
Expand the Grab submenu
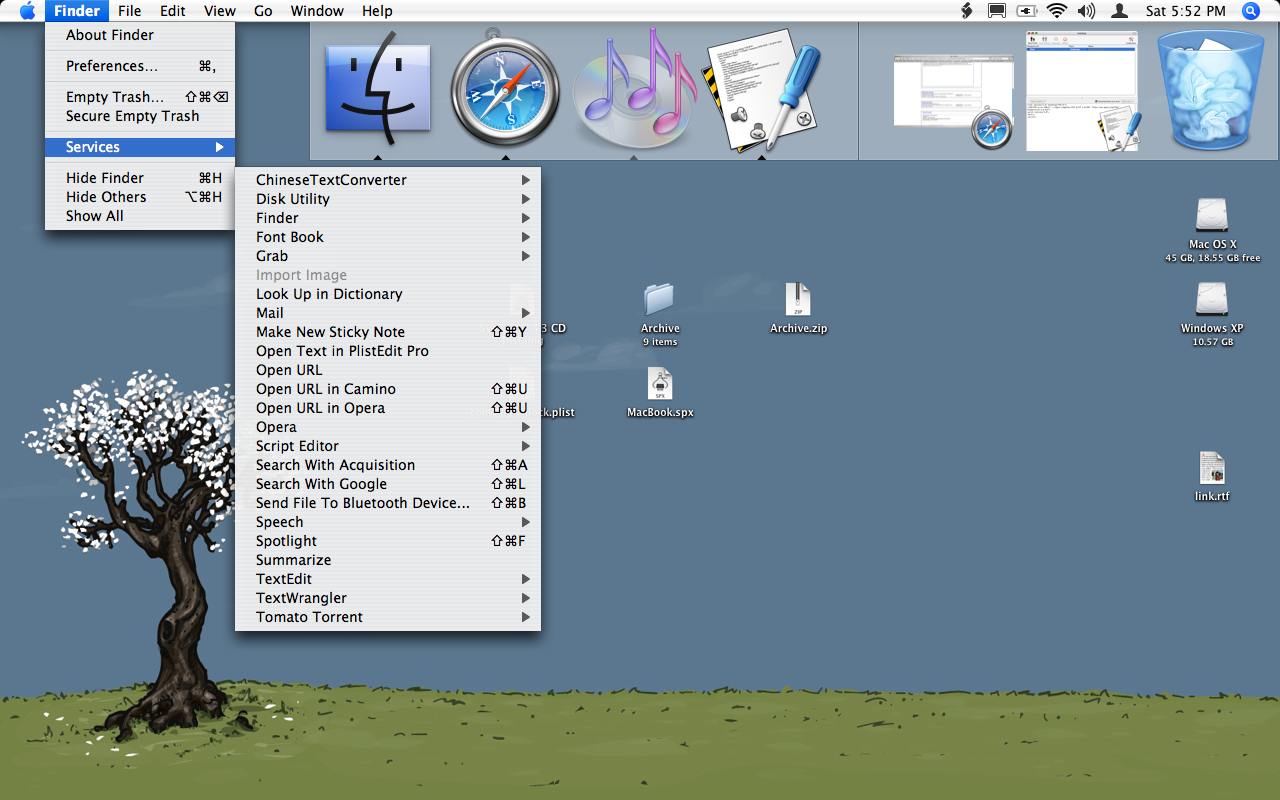point(388,256)
